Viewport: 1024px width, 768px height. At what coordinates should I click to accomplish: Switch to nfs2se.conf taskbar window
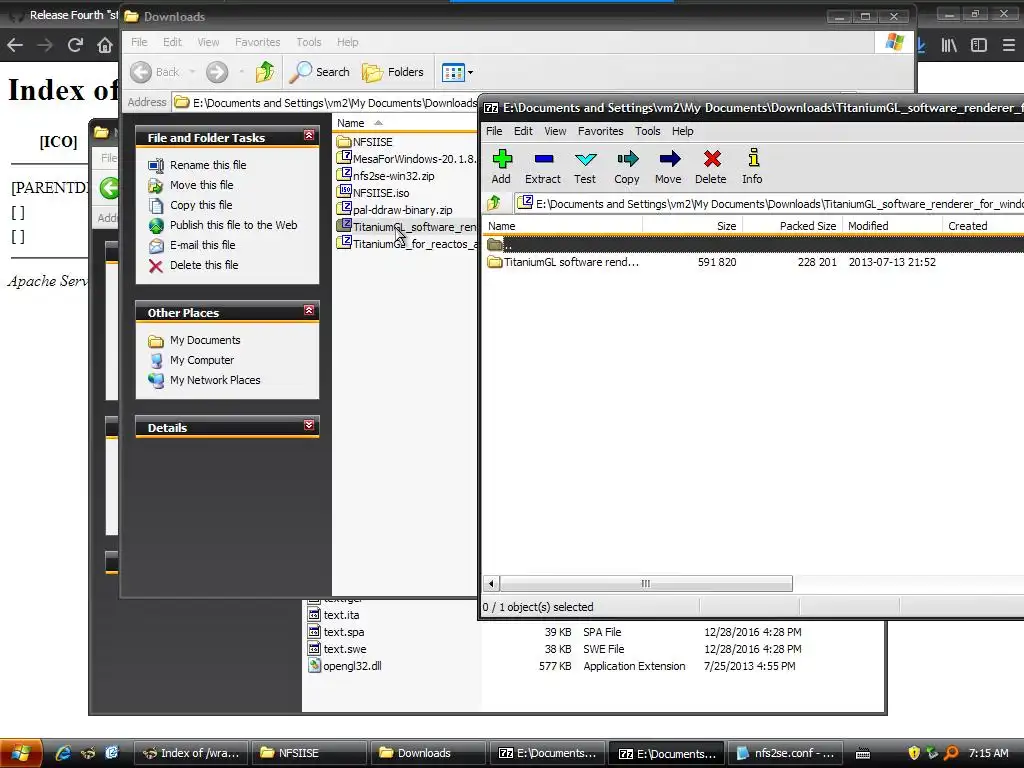786,753
